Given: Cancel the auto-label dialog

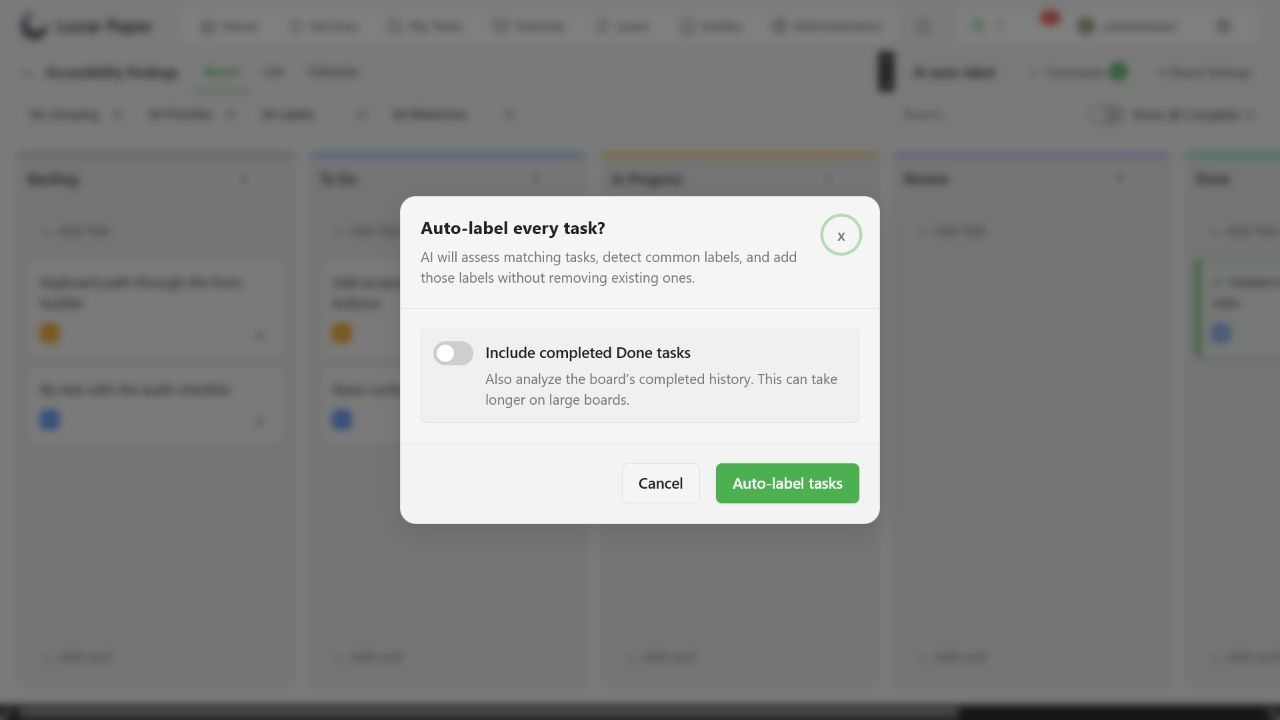Looking at the screenshot, I should [661, 483].
